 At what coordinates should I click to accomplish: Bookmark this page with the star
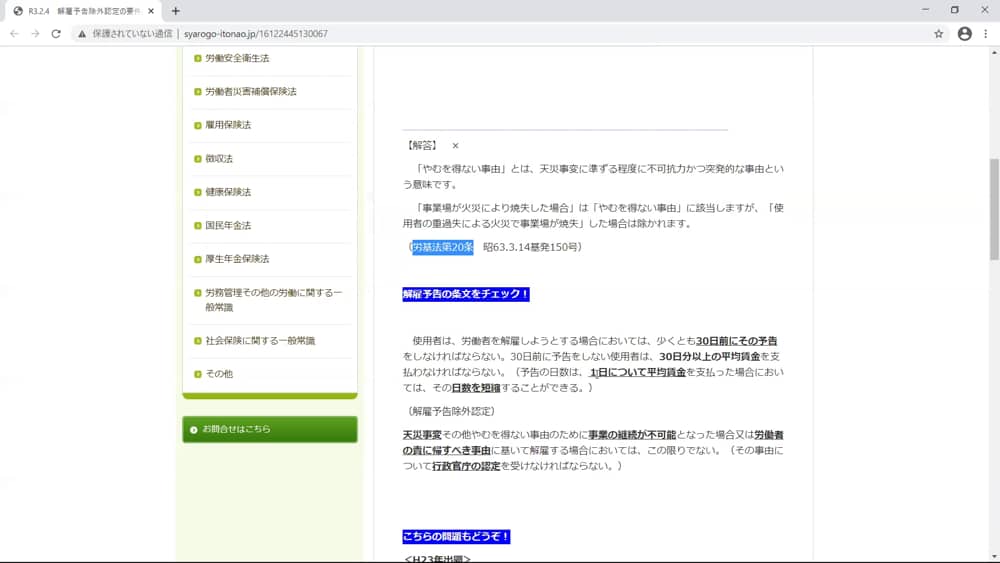[x=938, y=34]
